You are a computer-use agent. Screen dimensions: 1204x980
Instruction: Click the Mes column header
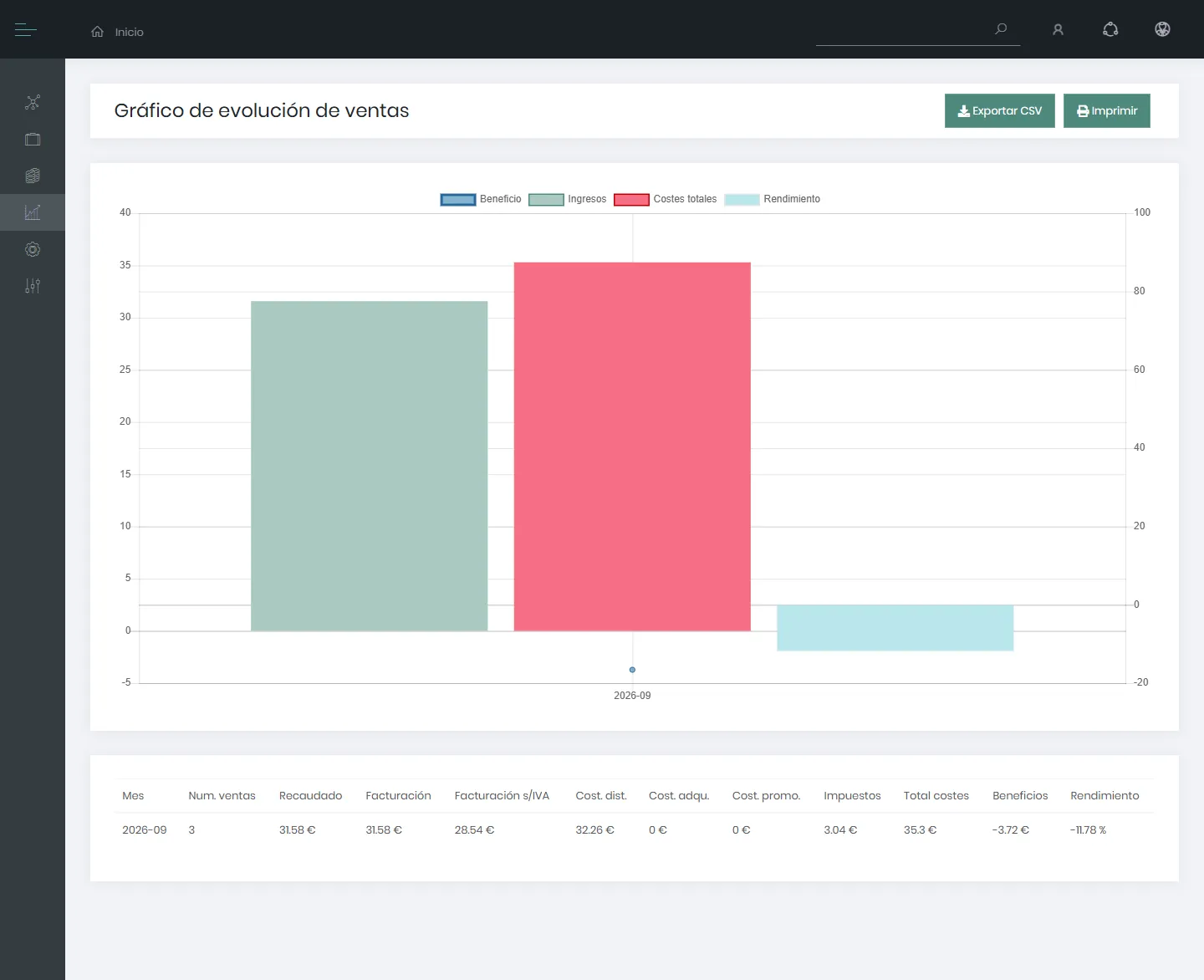point(133,796)
